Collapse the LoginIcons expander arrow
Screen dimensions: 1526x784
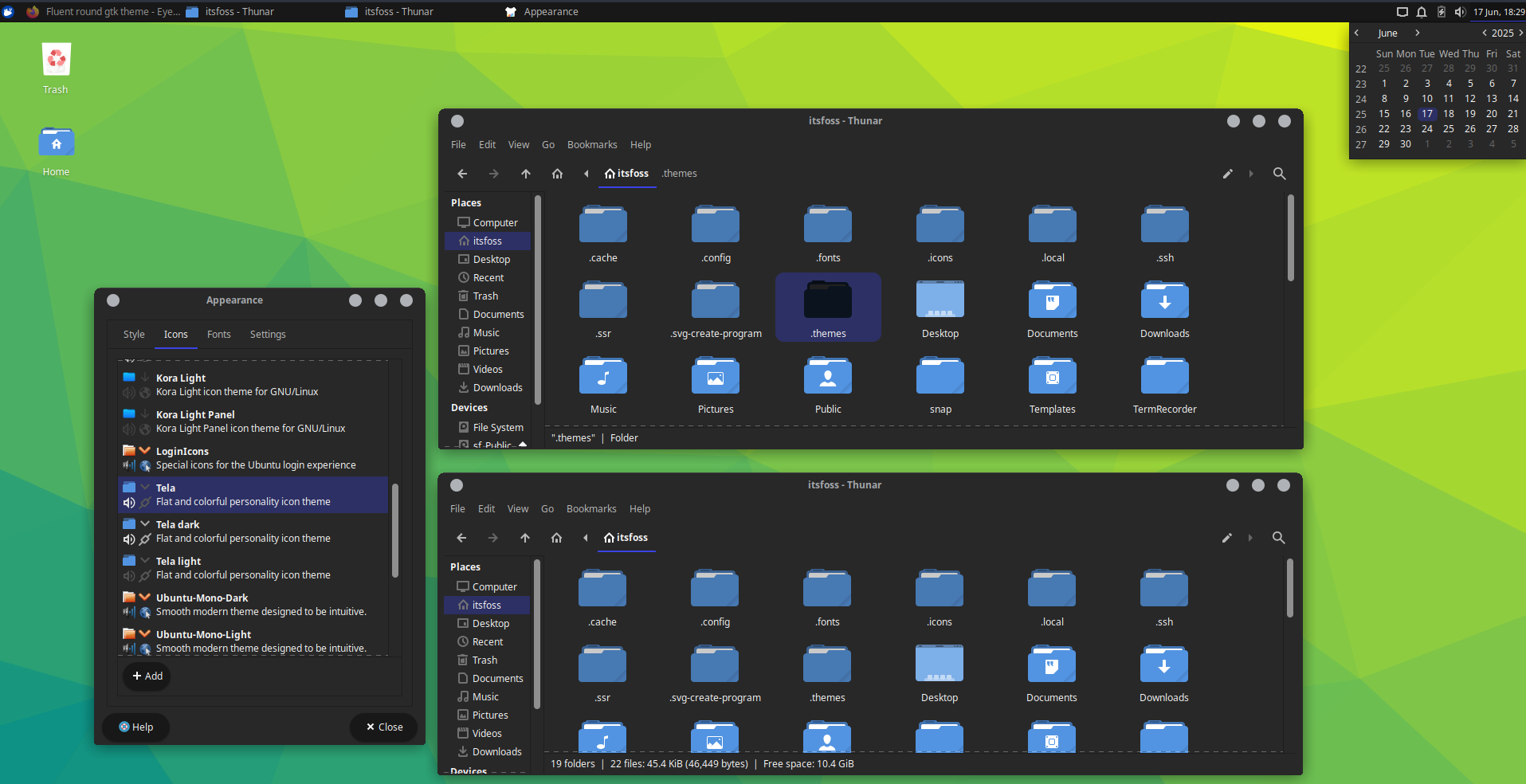[144, 450]
